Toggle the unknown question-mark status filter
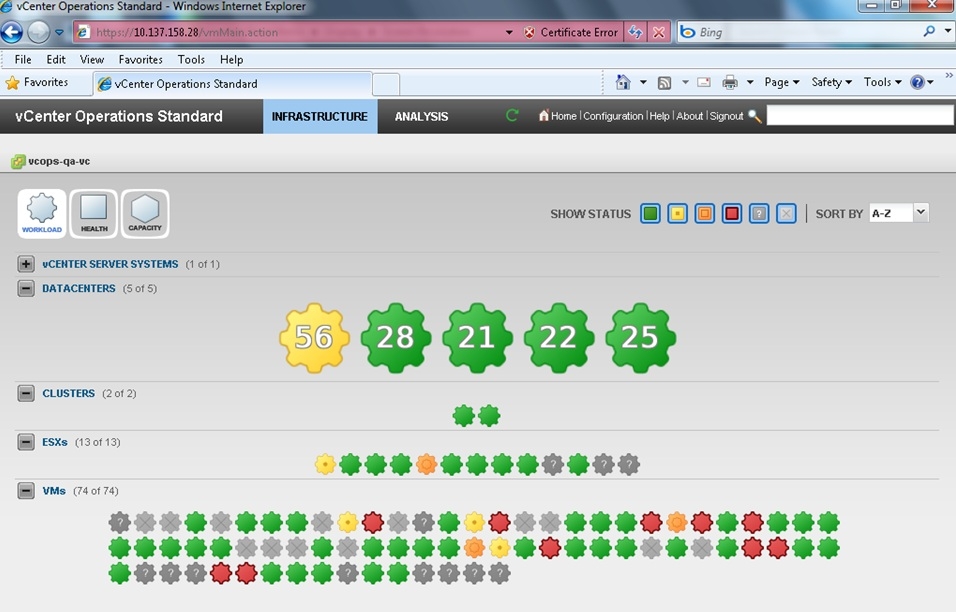956x612 pixels. point(758,213)
